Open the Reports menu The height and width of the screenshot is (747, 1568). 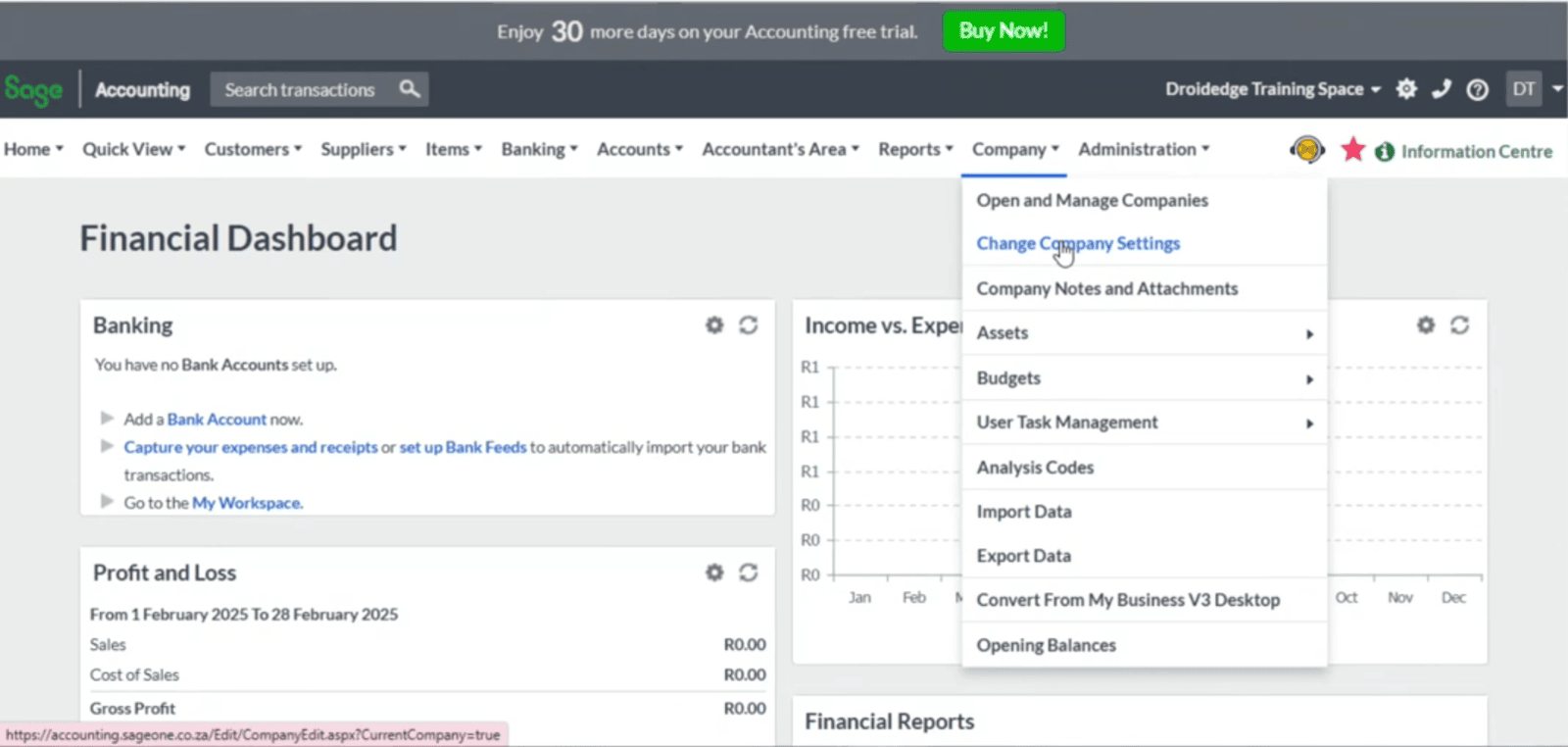coord(915,149)
